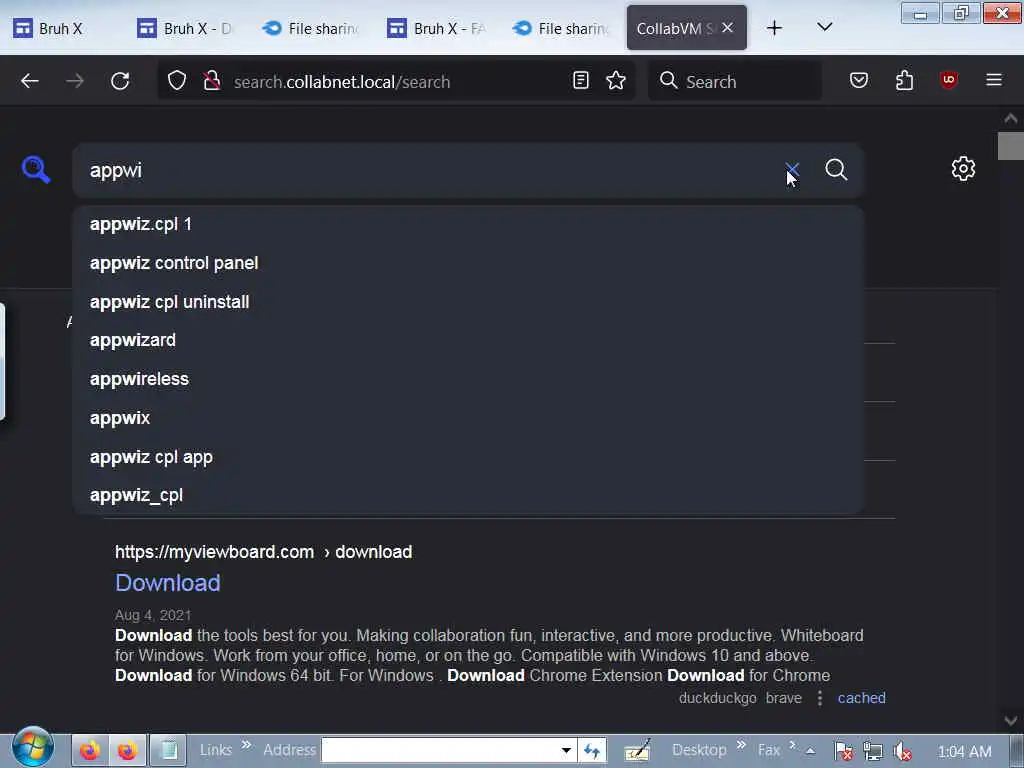Open the first Firefox taskbar icon
Viewport: 1024px width, 768px height.
click(90, 750)
